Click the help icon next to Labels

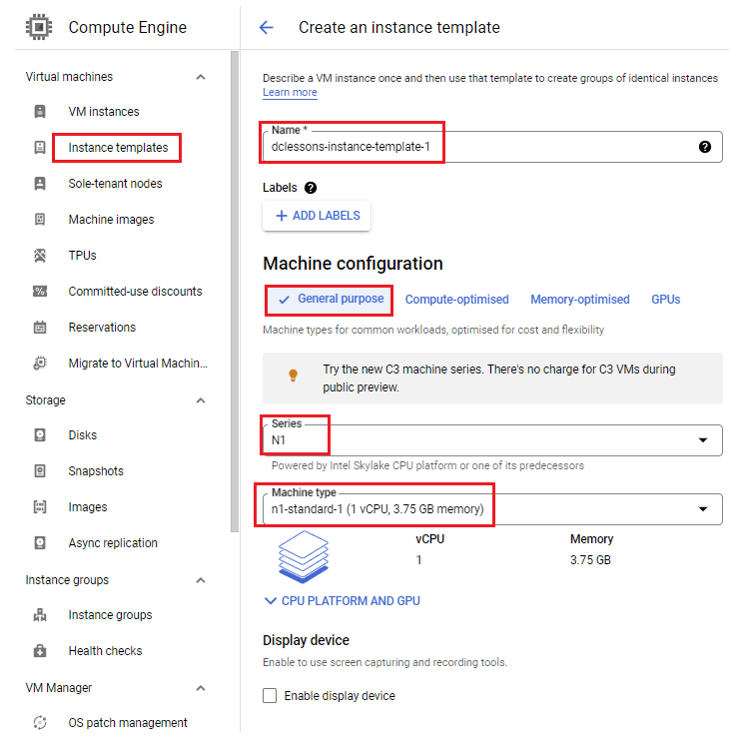tap(311, 188)
